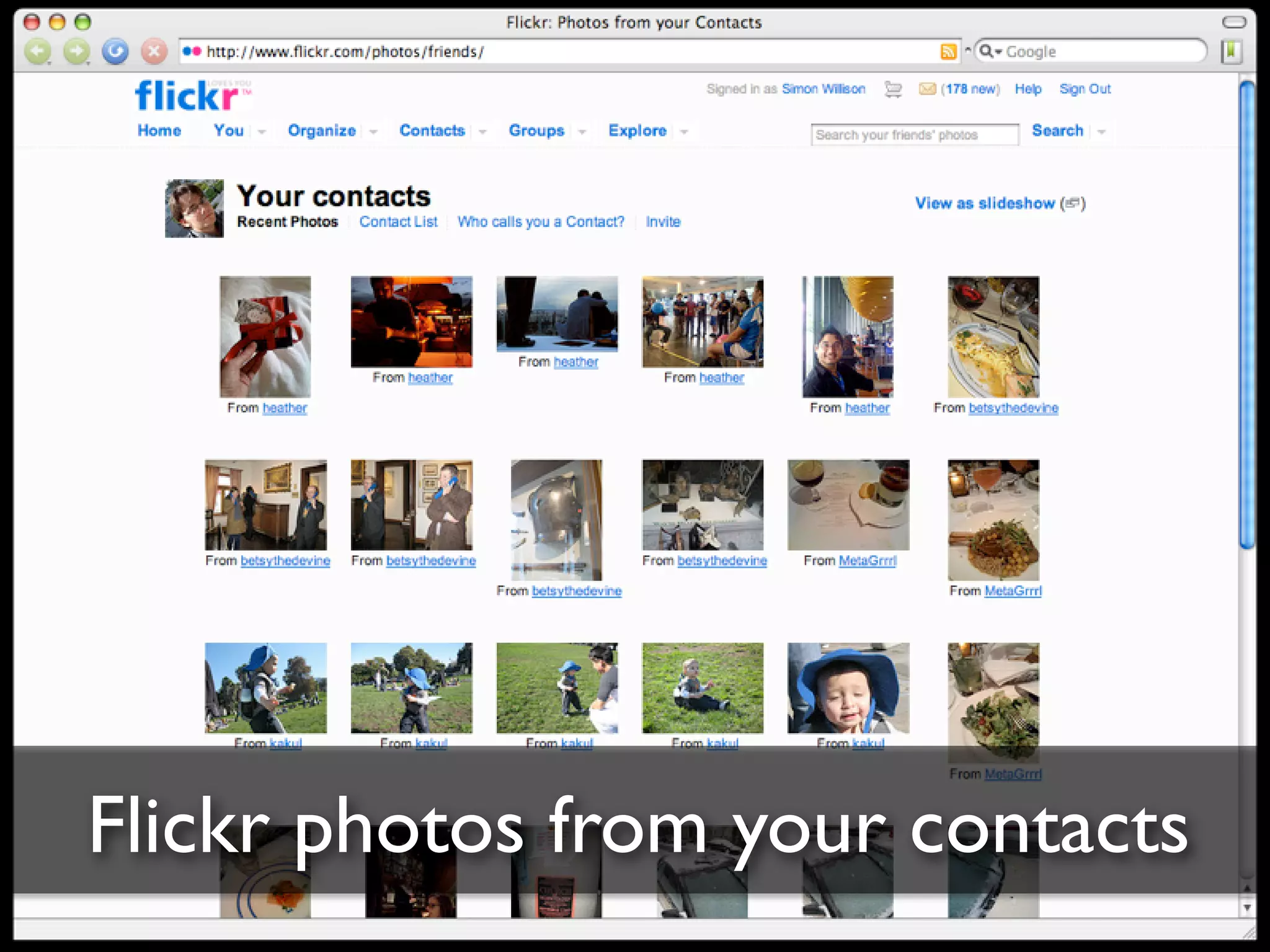
Task: Expand the Contacts menu arrow
Action: 482,132
